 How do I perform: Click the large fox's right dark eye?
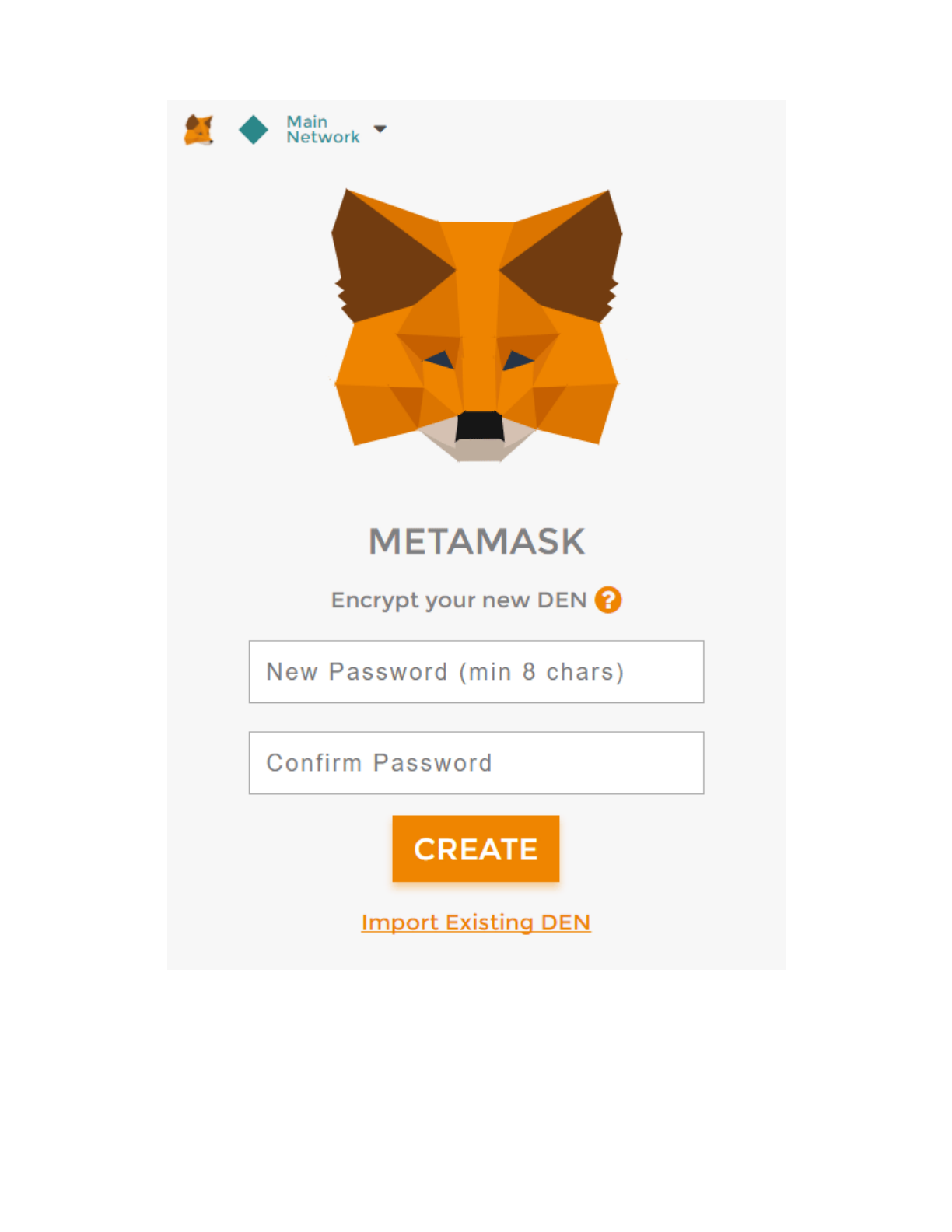click(x=518, y=359)
